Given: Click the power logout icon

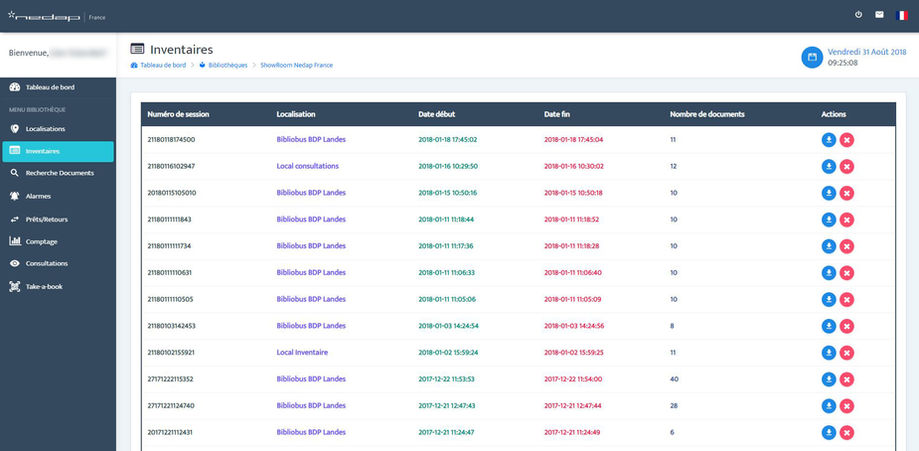Looking at the screenshot, I should point(859,15).
